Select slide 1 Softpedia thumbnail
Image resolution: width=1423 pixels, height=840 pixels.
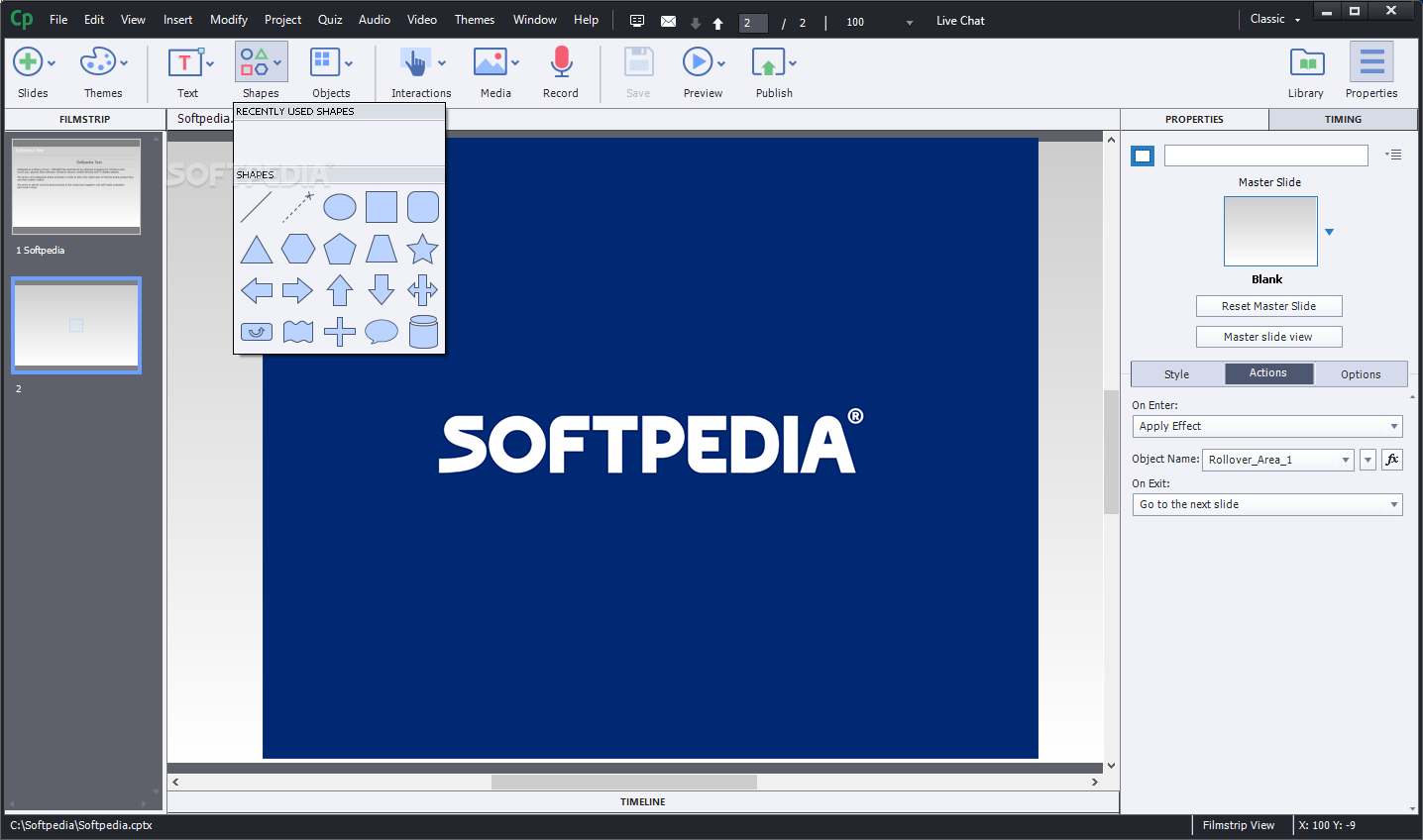[76, 186]
